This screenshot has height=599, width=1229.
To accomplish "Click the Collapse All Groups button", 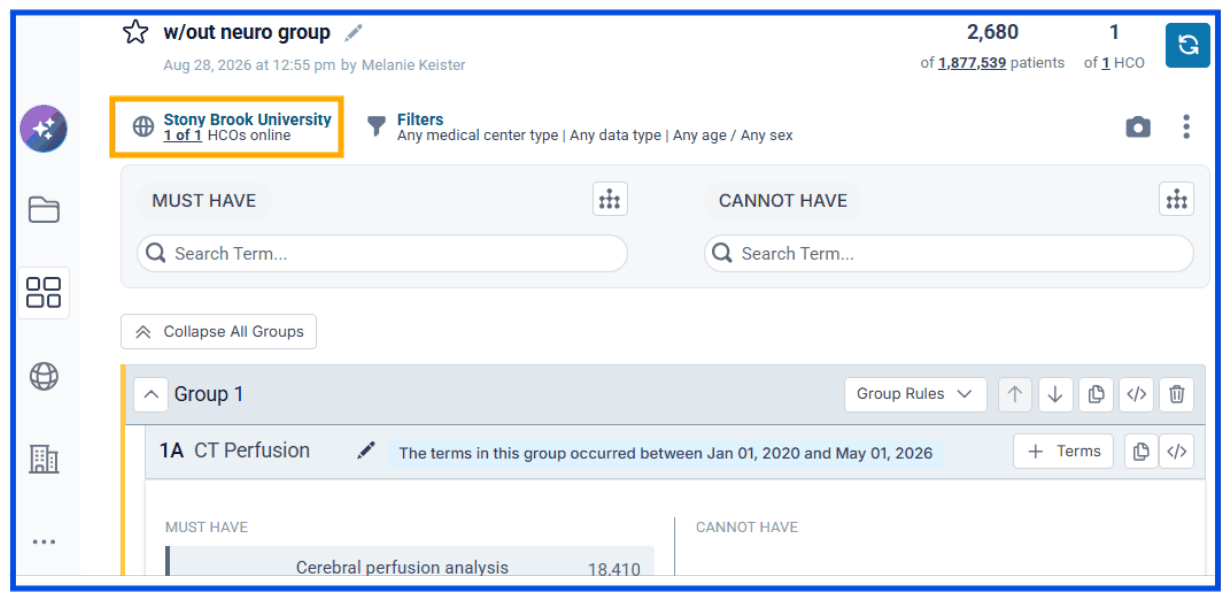I will pyautogui.click(x=219, y=332).
